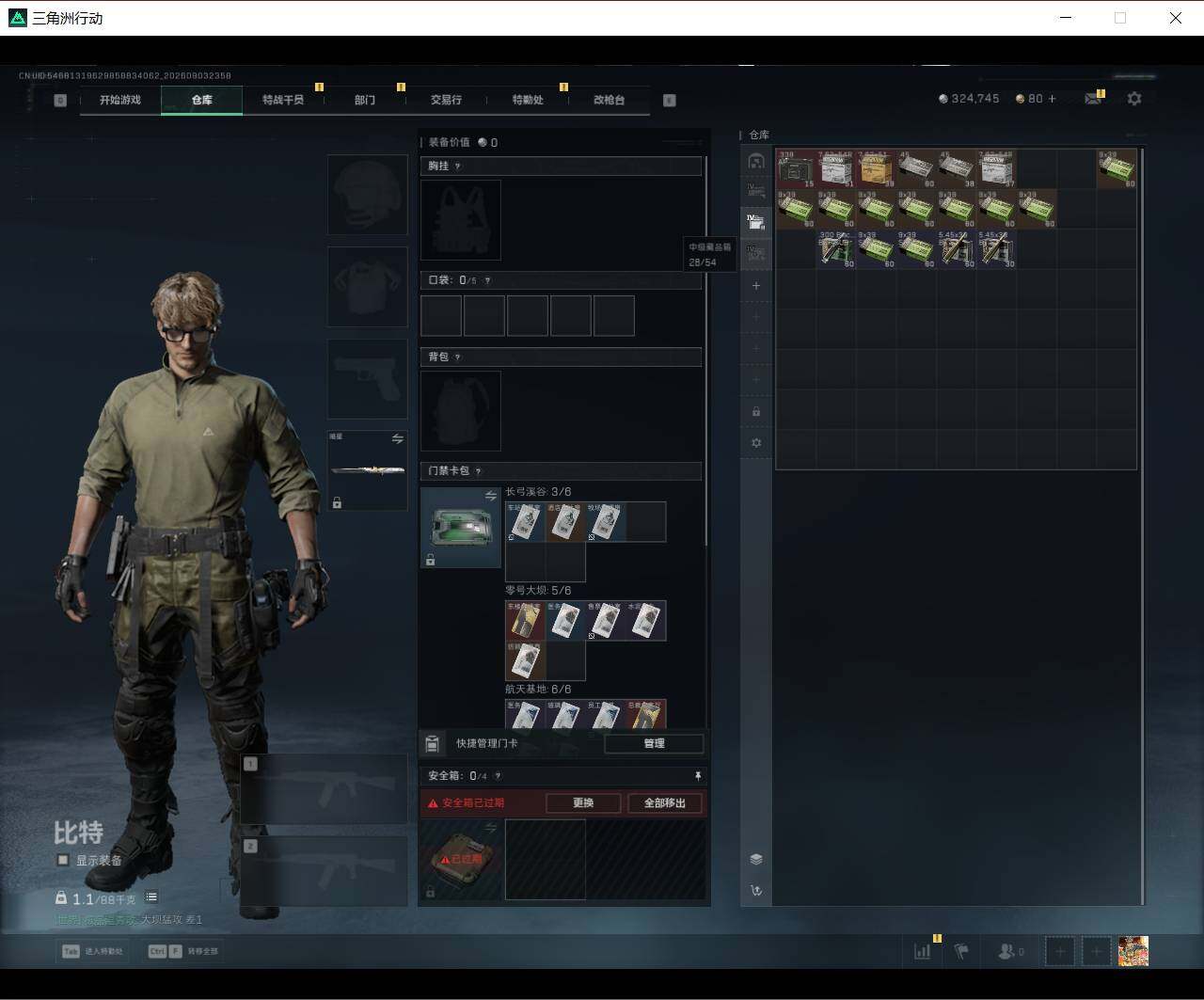
Task: Click the 三角洲行动 window app icon
Action: 17,18
